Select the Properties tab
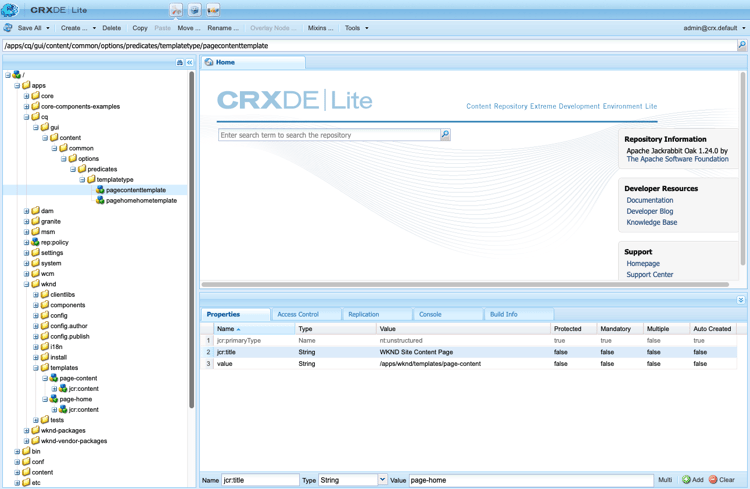Screen dimensions: 750x489 (236, 314)
